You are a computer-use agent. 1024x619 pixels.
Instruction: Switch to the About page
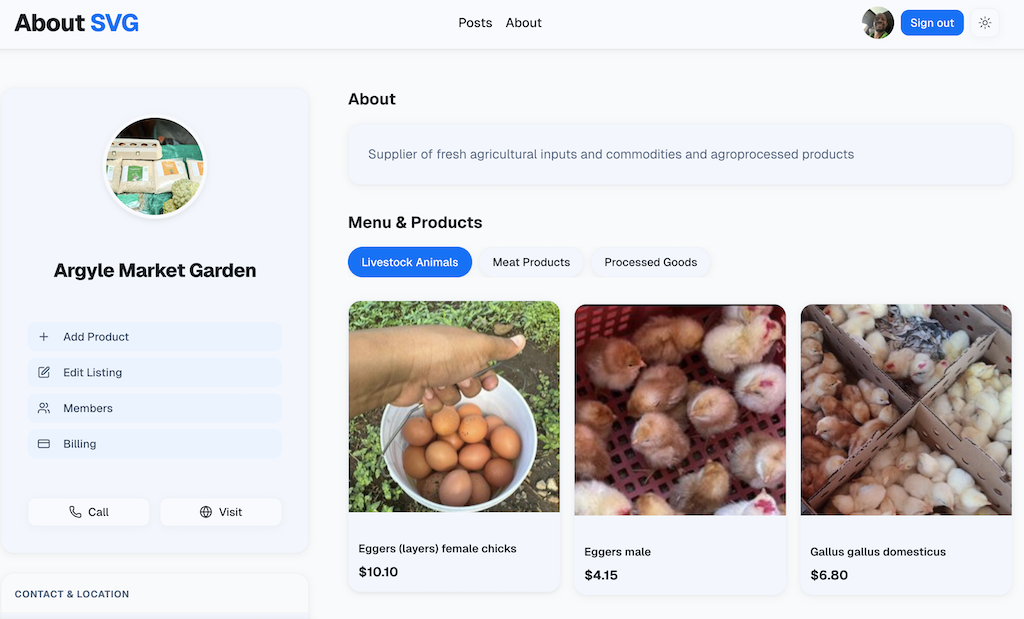pyautogui.click(x=523, y=22)
